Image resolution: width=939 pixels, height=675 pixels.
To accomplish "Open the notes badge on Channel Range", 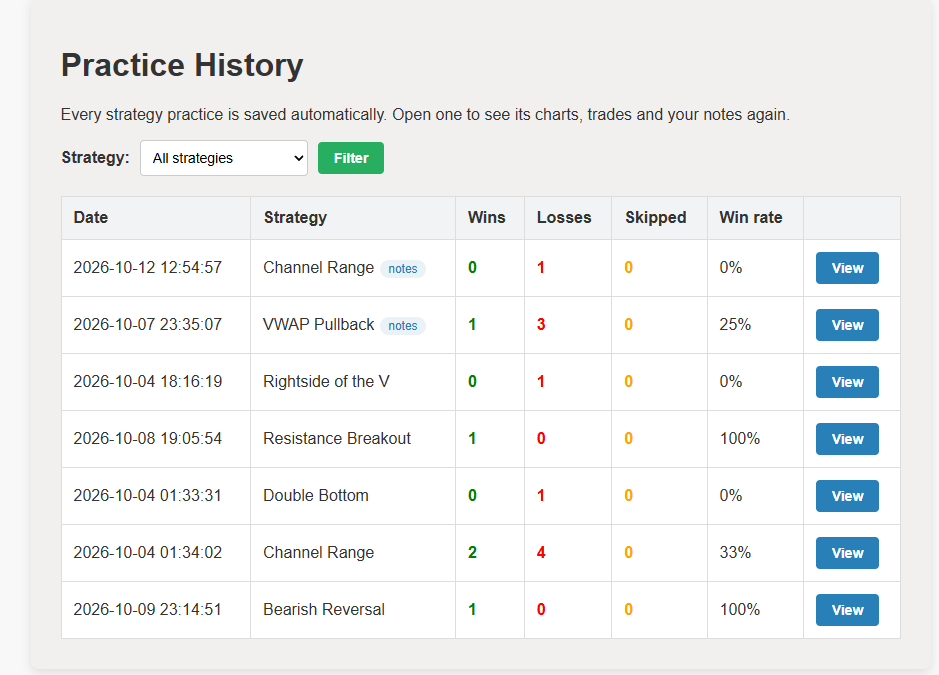I will 402,268.
